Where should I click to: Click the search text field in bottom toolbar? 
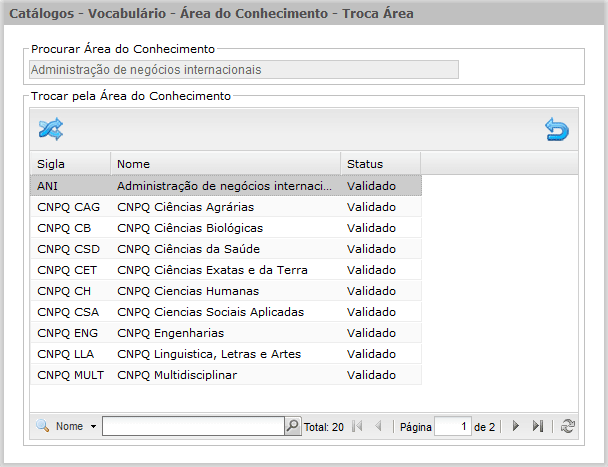(x=193, y=426)
